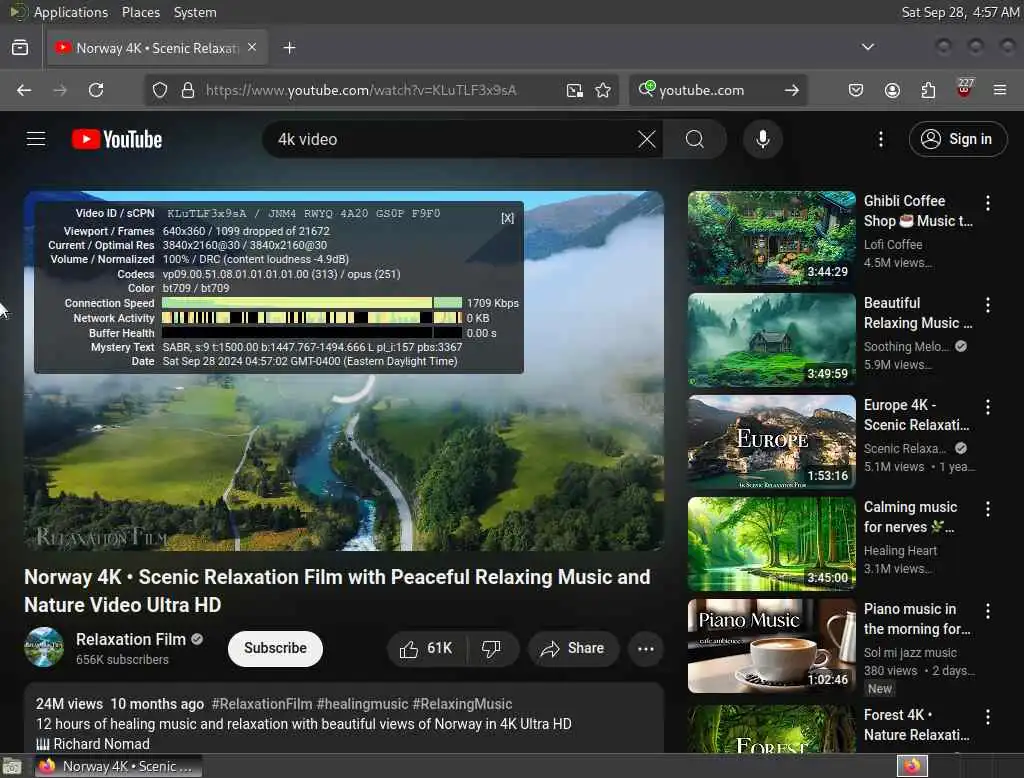The width and height of the screenshot is (1024, 778).
Task: Open options for Beautiful Relaxing Music video
Action: 987,305
